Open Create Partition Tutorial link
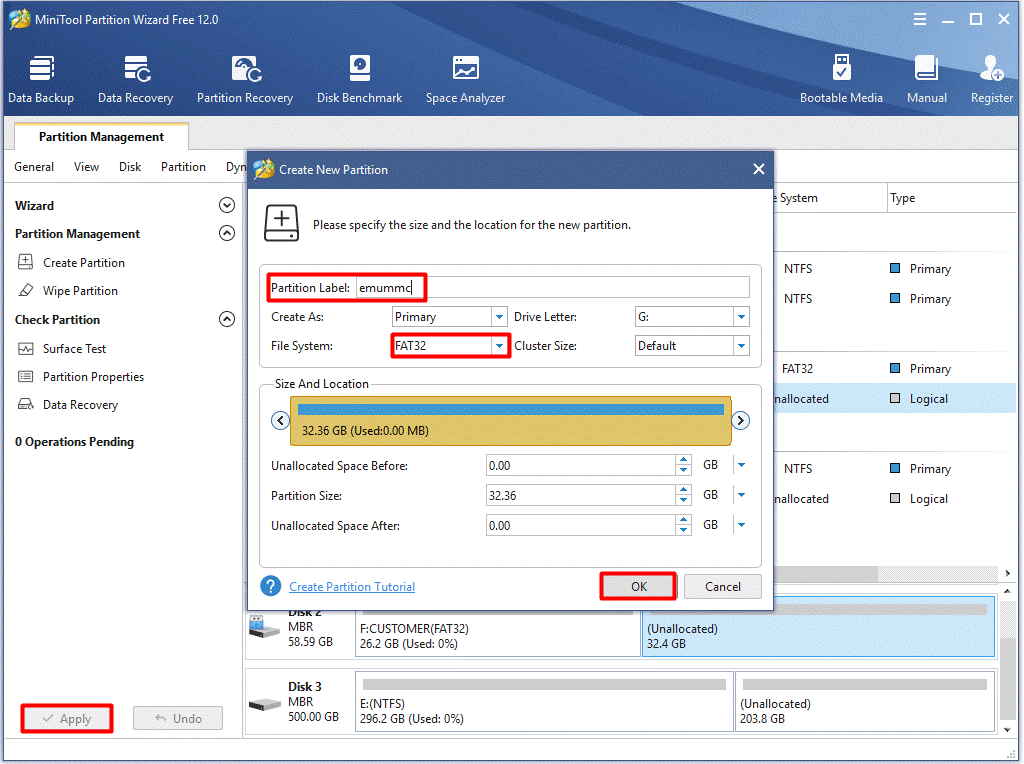Image resolution: width=1024 pixels, height=764 pixels. (x=352, y=587)
